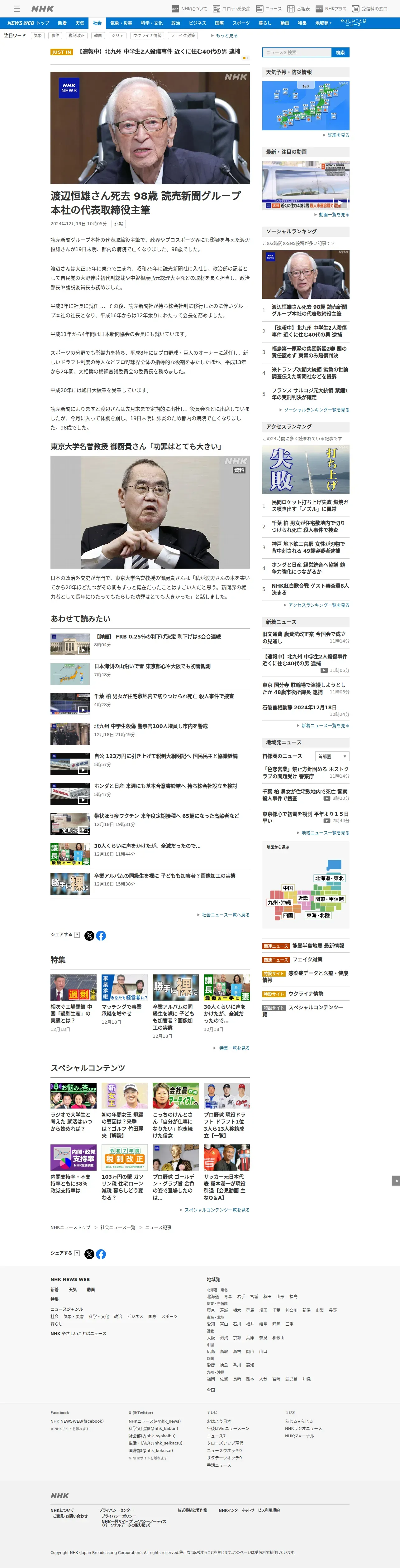Open NHKニュース(@nhk_news) footer link

tap(155, 1421)
